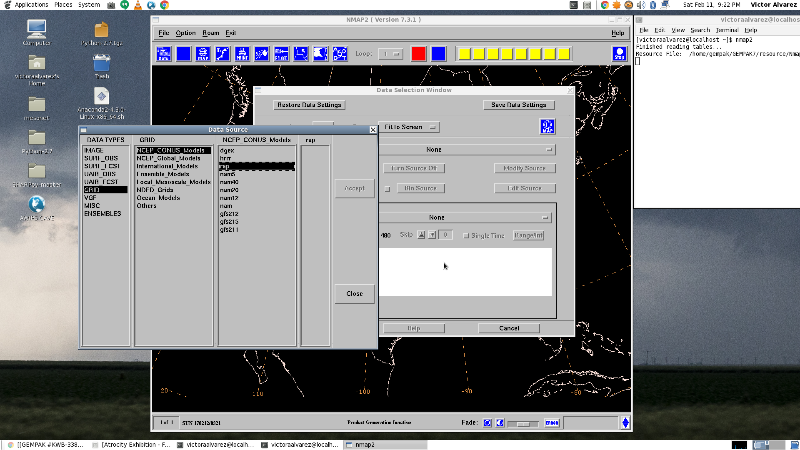800x450 pixels.
Task: Toggle the checkbox beside Bin Source
Action: click(x=387, y=188)
